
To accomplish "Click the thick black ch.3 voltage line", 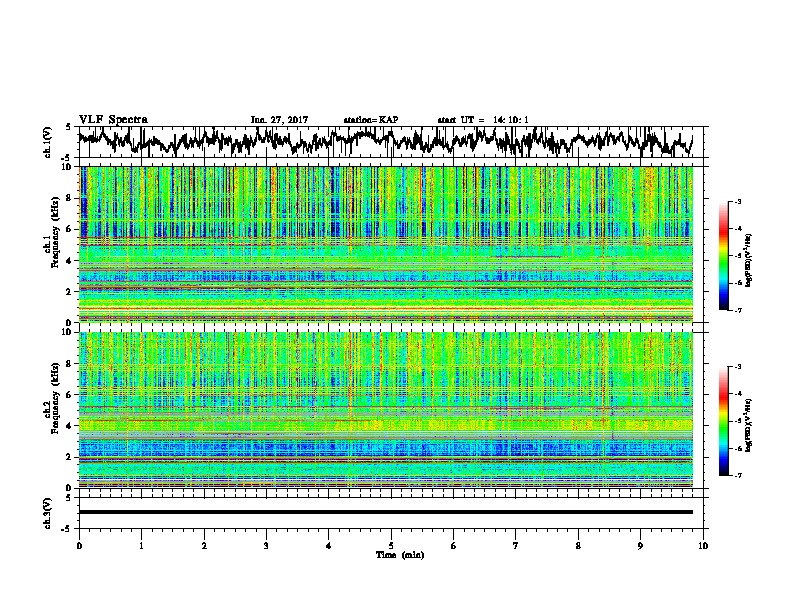I will point(386,512).
